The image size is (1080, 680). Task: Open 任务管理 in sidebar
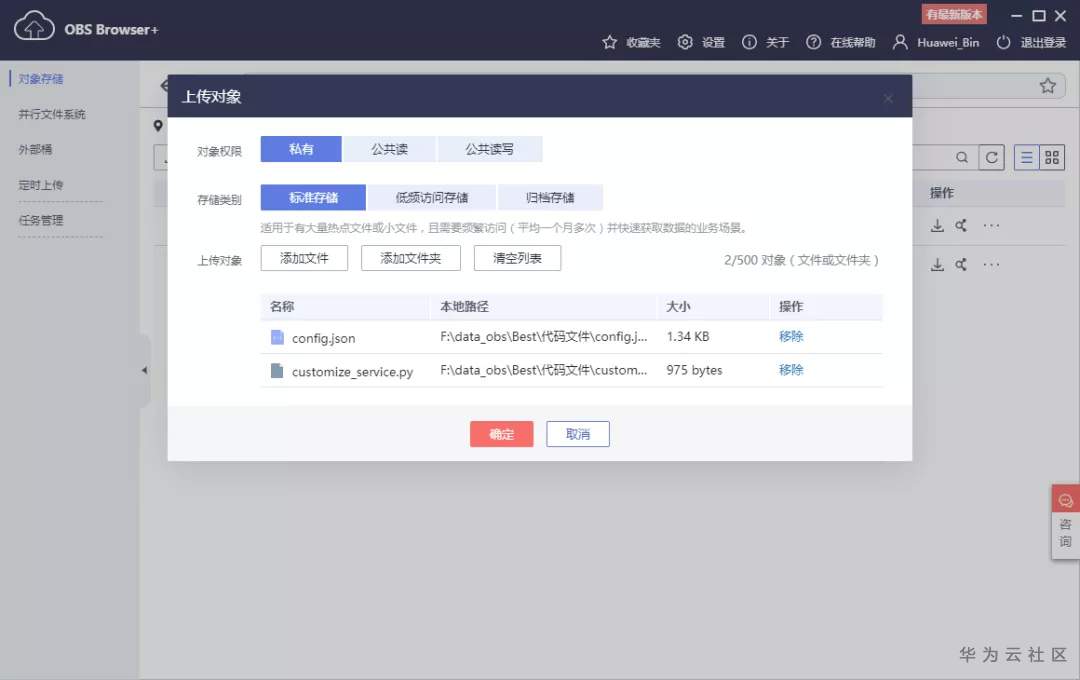(x=41, y=220)
